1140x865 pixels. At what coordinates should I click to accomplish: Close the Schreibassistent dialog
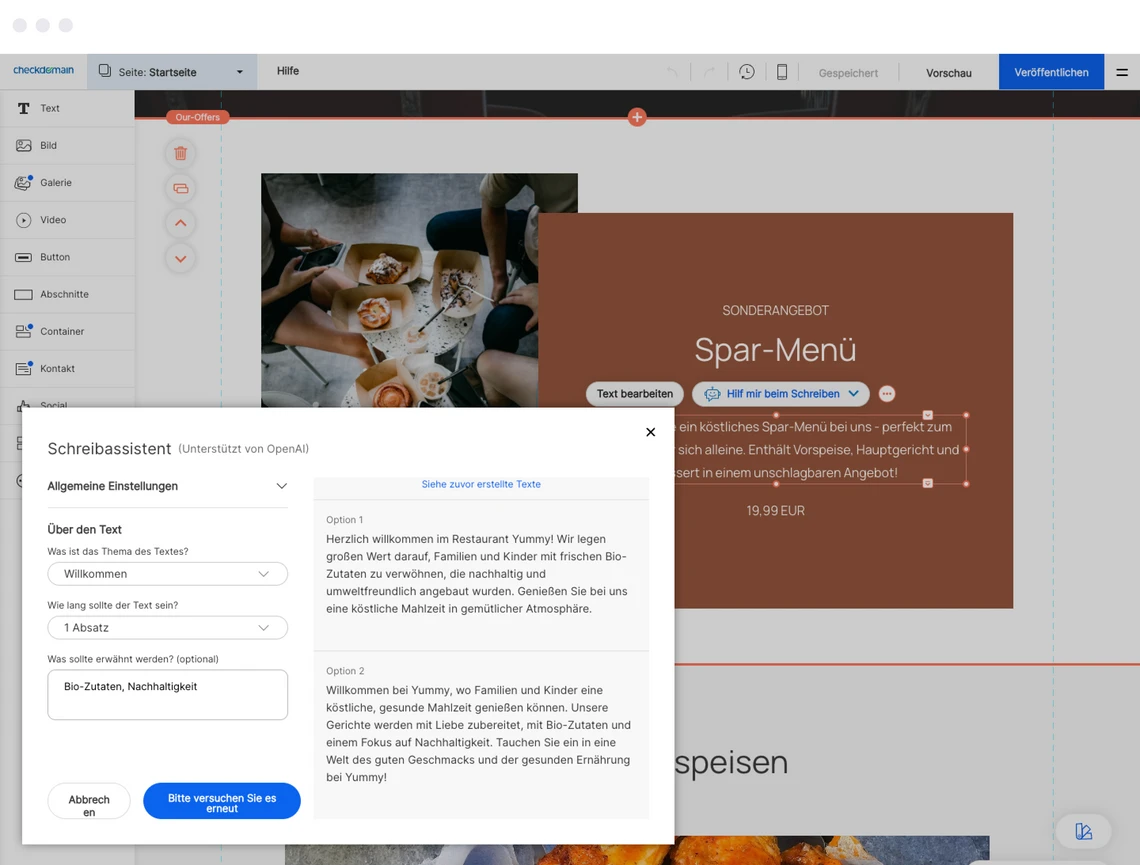[650, 432]
